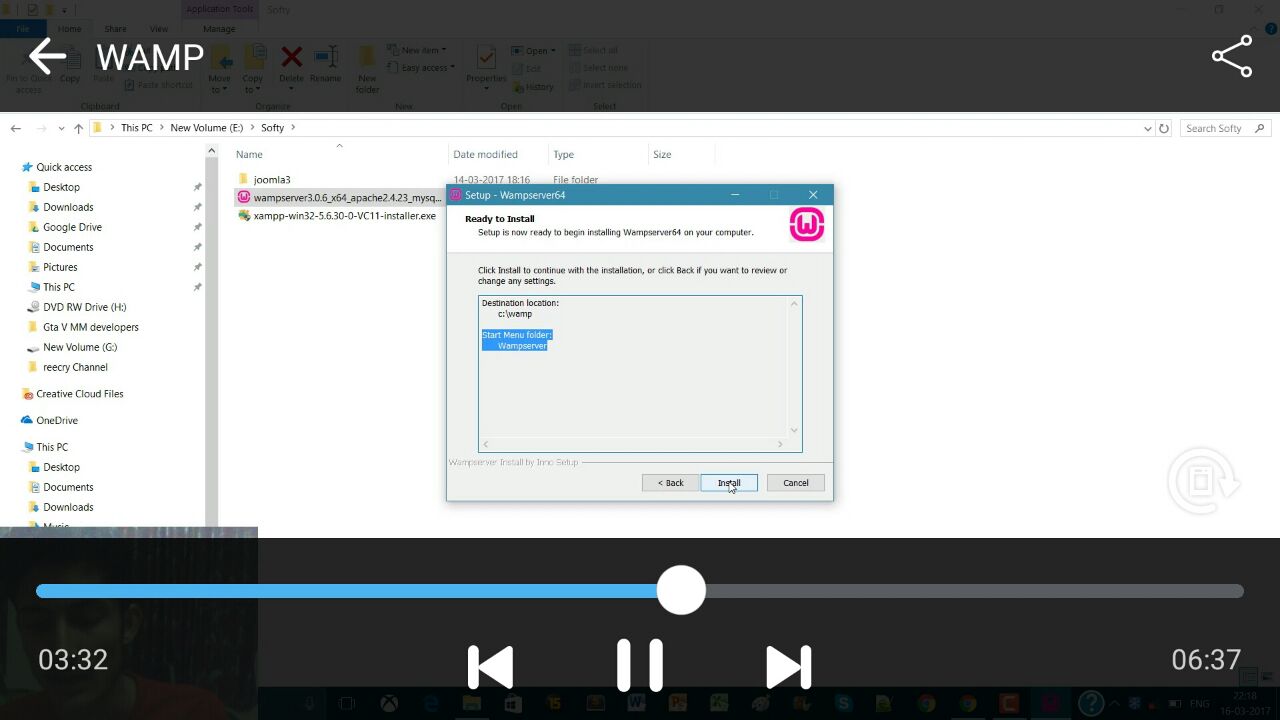Open OneDrive in navigation pane
Viewport: 1280px width, 720px height.
tap(57, 420)
